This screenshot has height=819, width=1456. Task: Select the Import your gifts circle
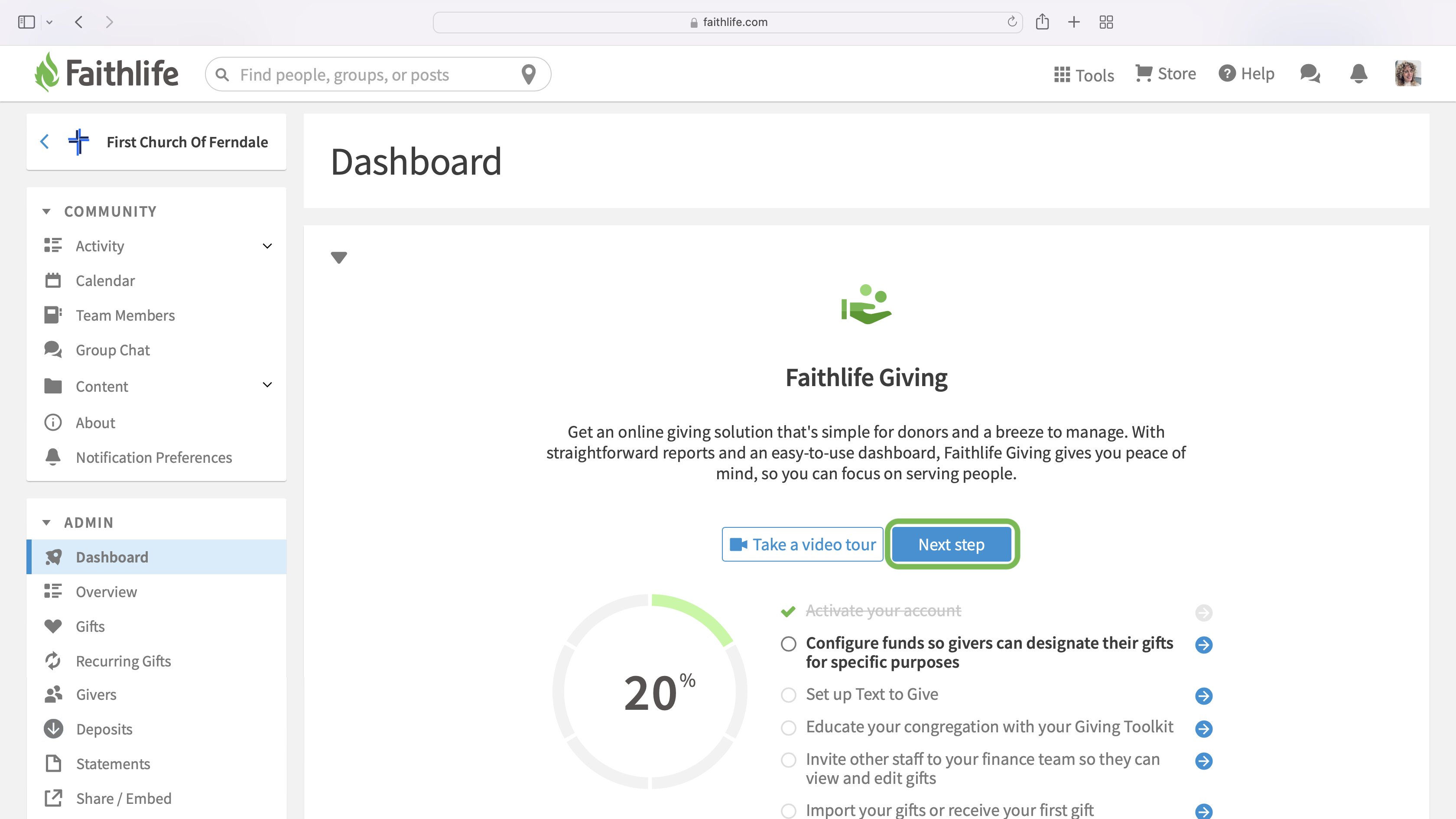[789, 810]
